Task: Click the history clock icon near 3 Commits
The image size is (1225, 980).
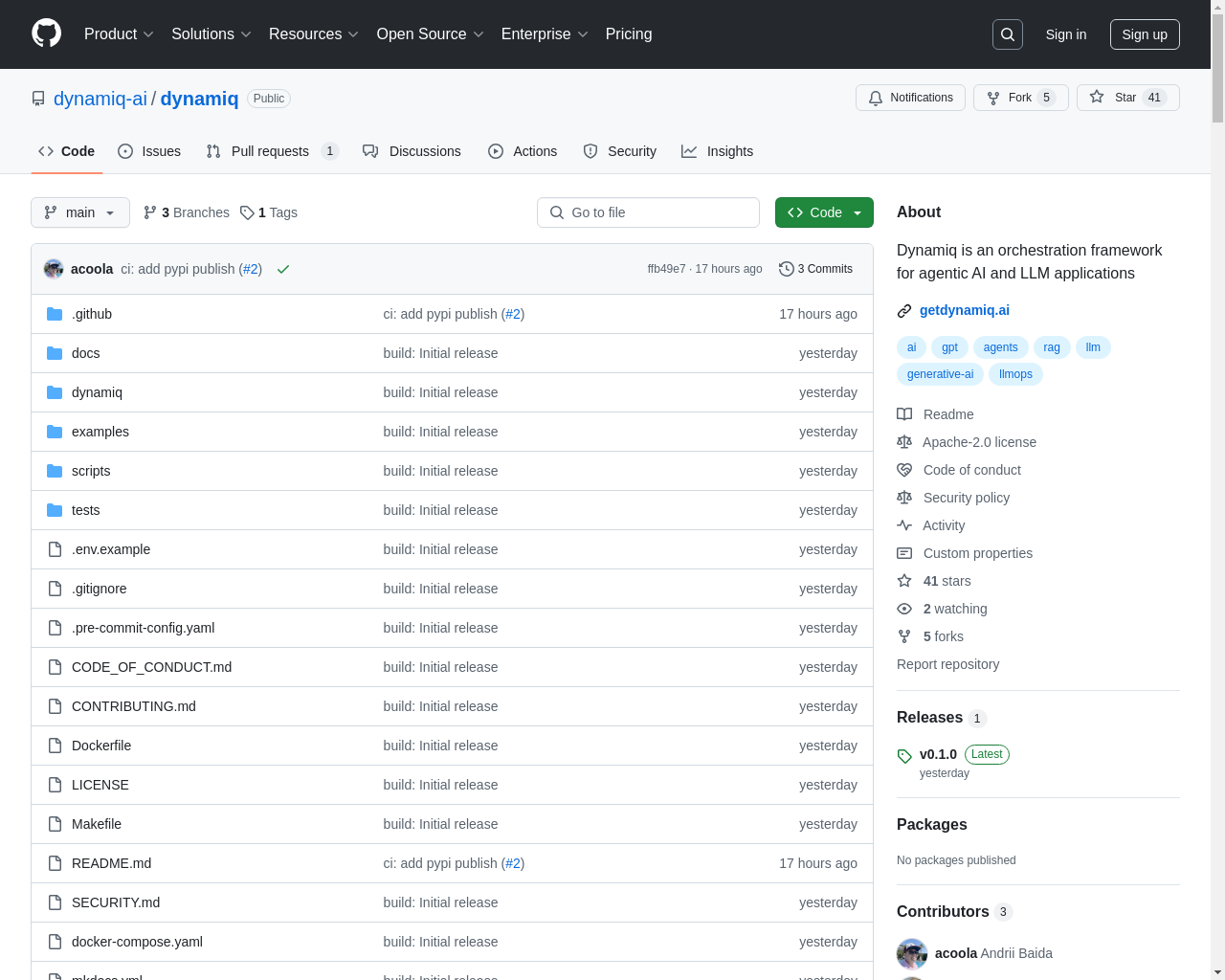Action: (787, 269)
